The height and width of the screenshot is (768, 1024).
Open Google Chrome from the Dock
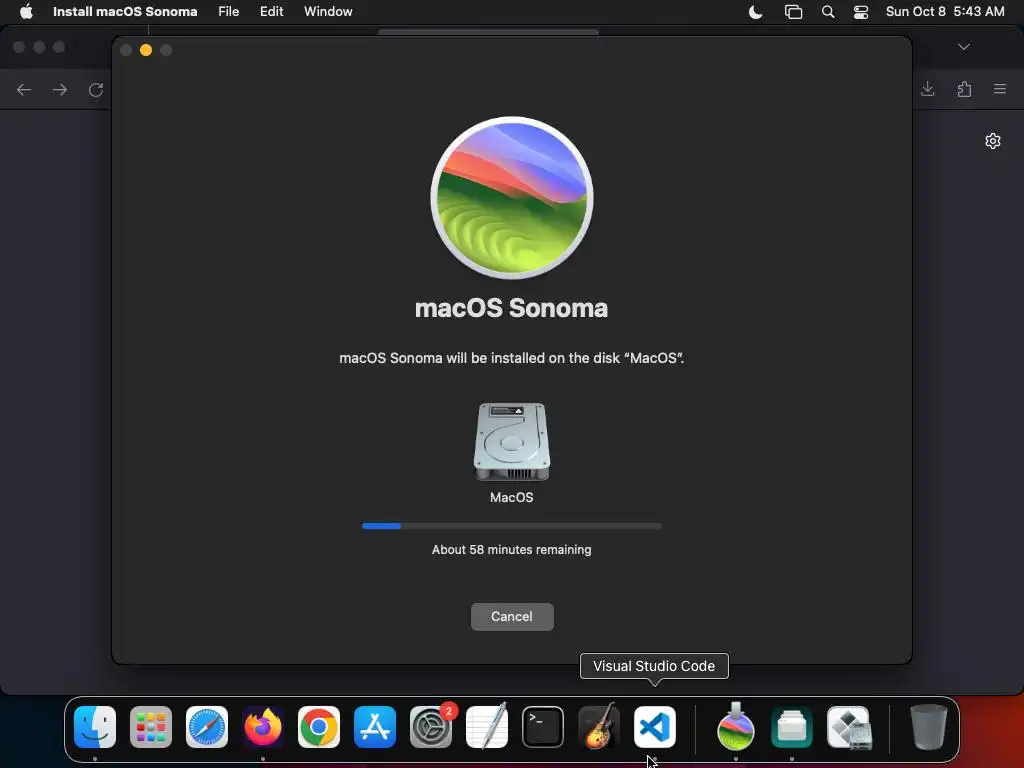(319, 726)
